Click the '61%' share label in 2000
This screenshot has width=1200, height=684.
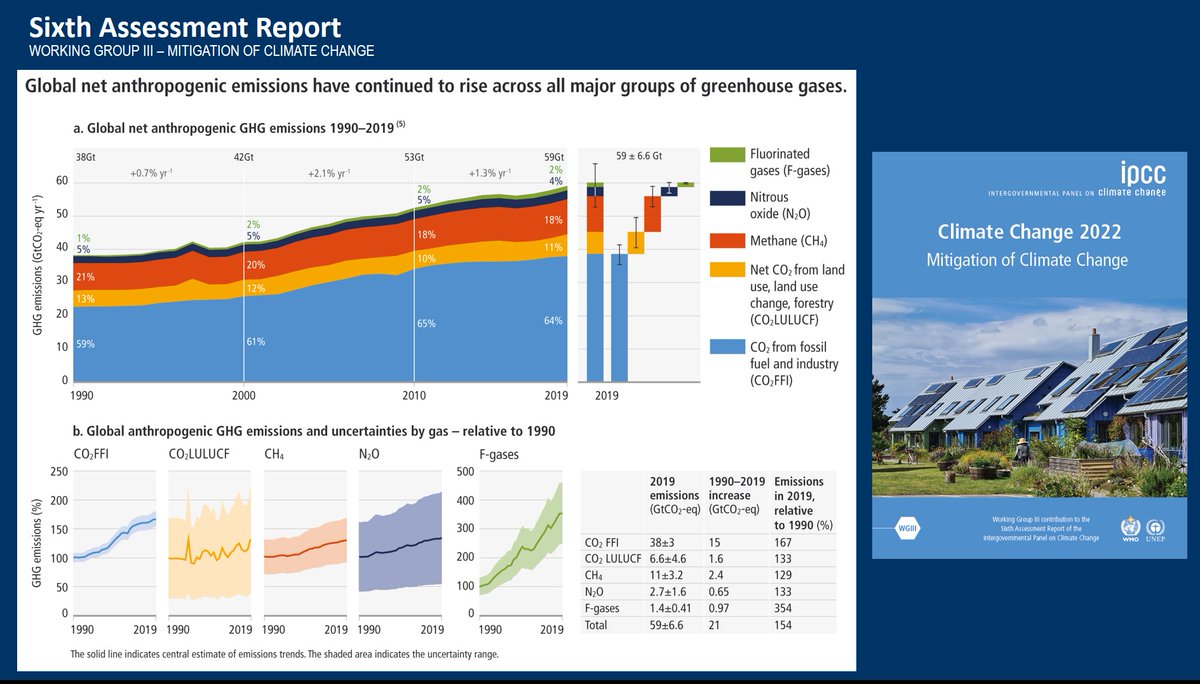[x=257, y=341]
